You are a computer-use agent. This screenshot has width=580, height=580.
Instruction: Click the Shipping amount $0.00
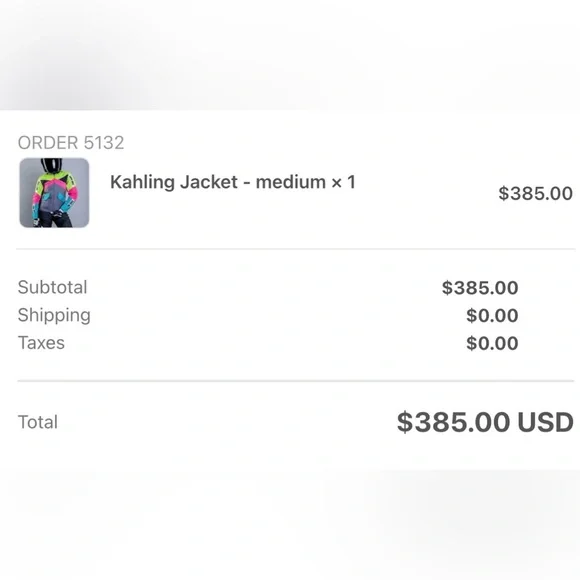492,316
